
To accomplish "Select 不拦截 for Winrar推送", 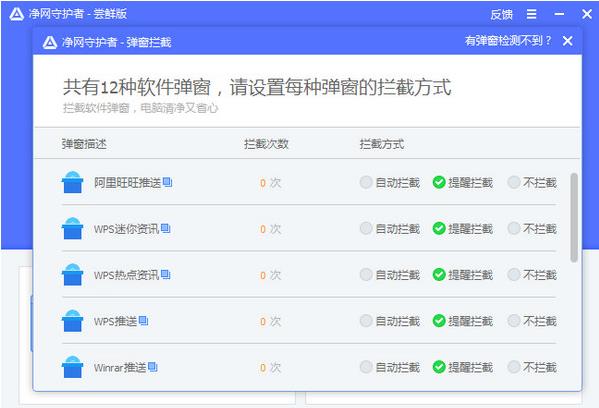I will [x=532, y=368].
